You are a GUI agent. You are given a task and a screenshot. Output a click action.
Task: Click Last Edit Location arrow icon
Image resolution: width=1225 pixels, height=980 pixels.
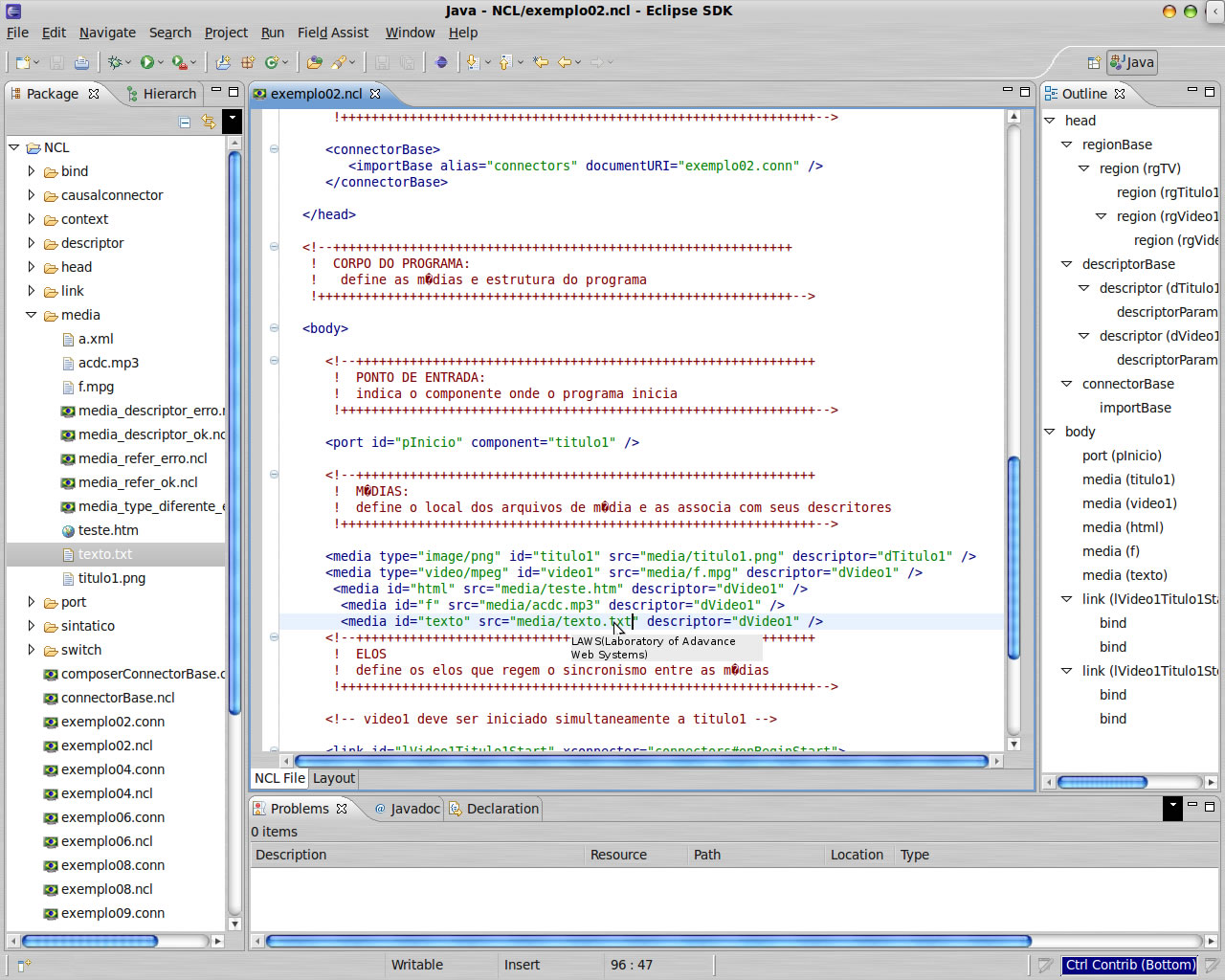pyautogui.click(x=541, y=62)
